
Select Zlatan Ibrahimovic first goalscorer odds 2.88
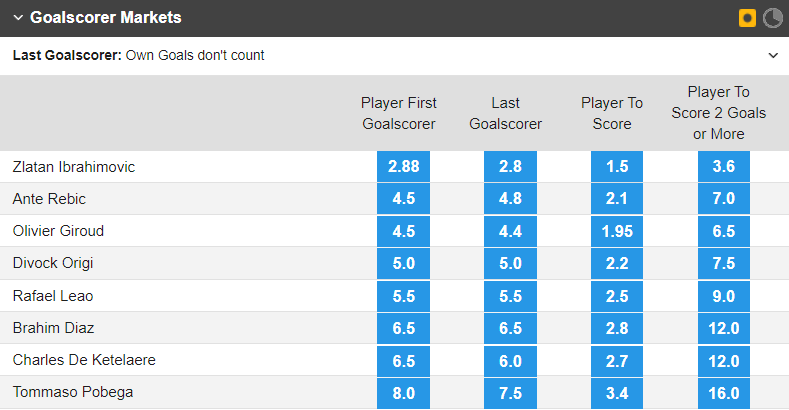(x=404, y=167)
